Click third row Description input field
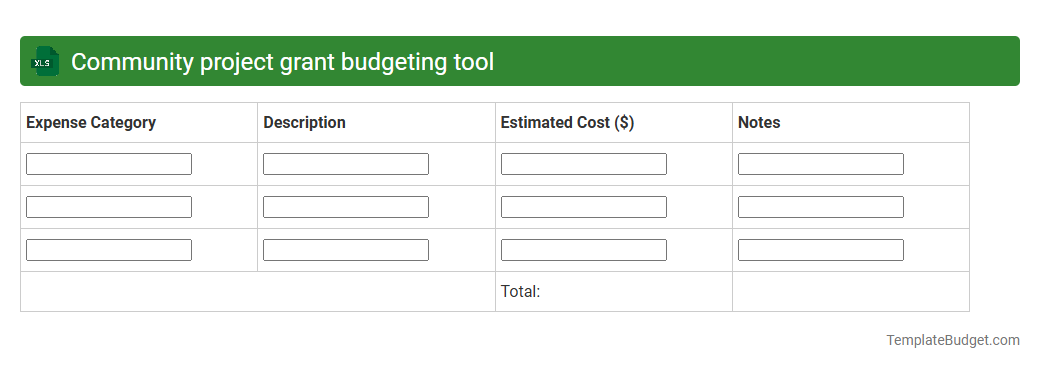Viewport: 1040px width, 369px height. [346, 250]
